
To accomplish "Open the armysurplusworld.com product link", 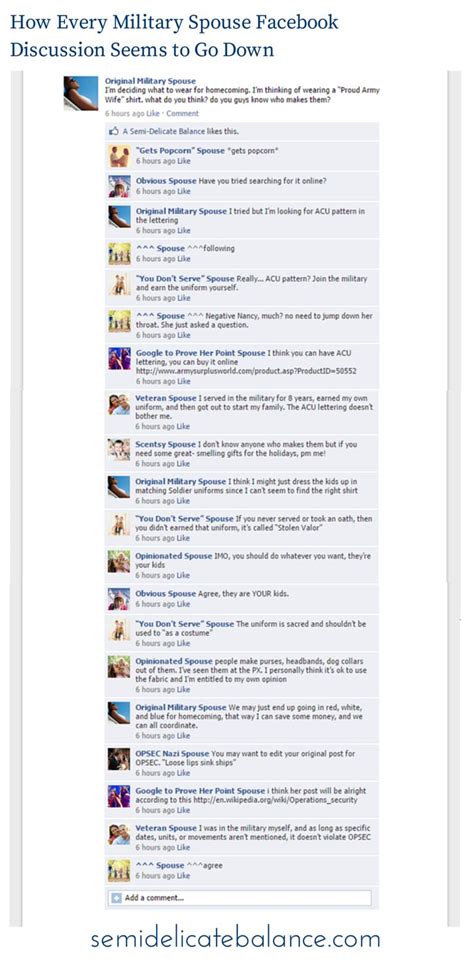I will pyautogui.click(x=247, y=371).
